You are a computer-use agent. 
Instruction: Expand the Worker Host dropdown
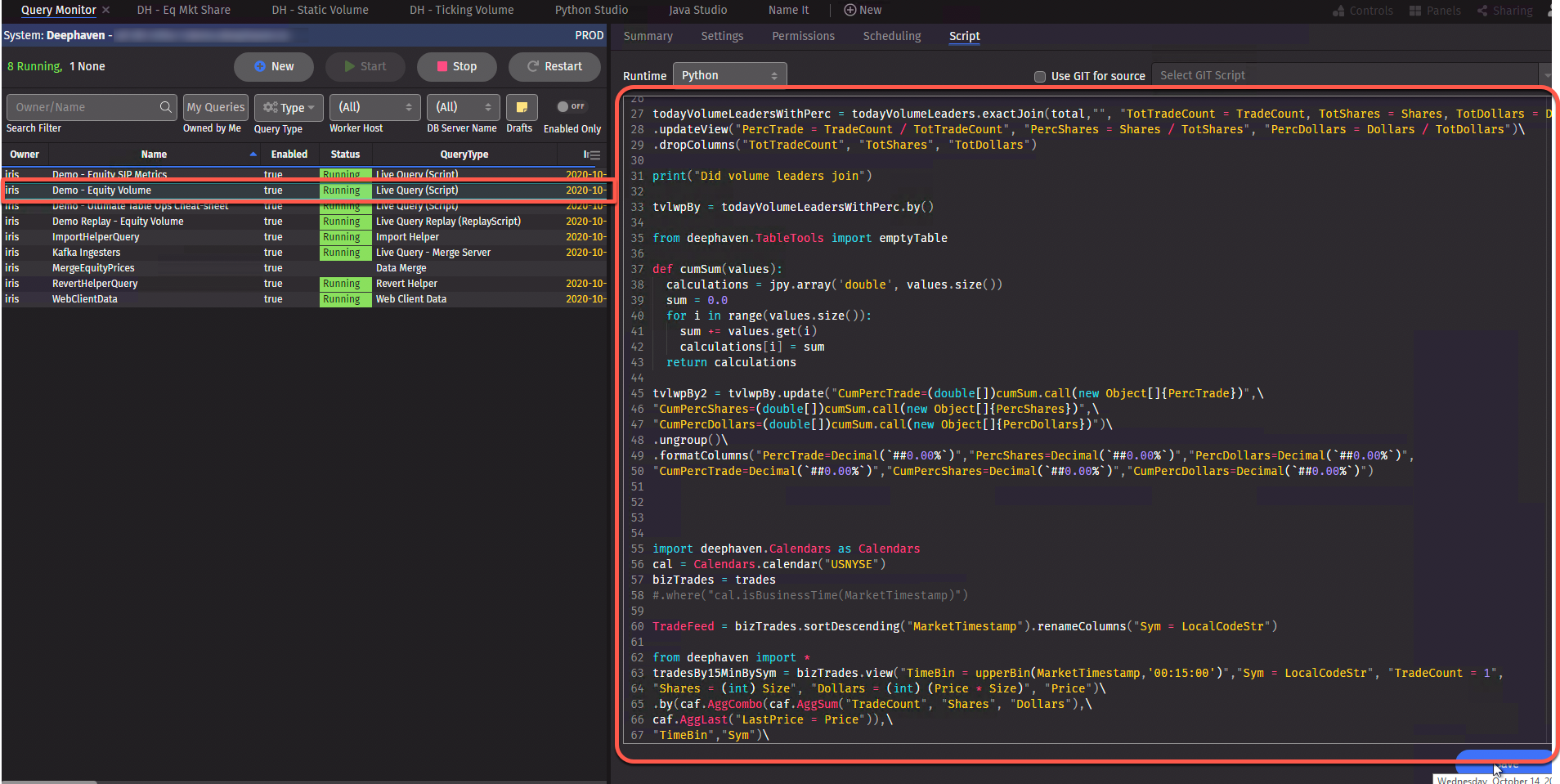click(x=374, y=107)
